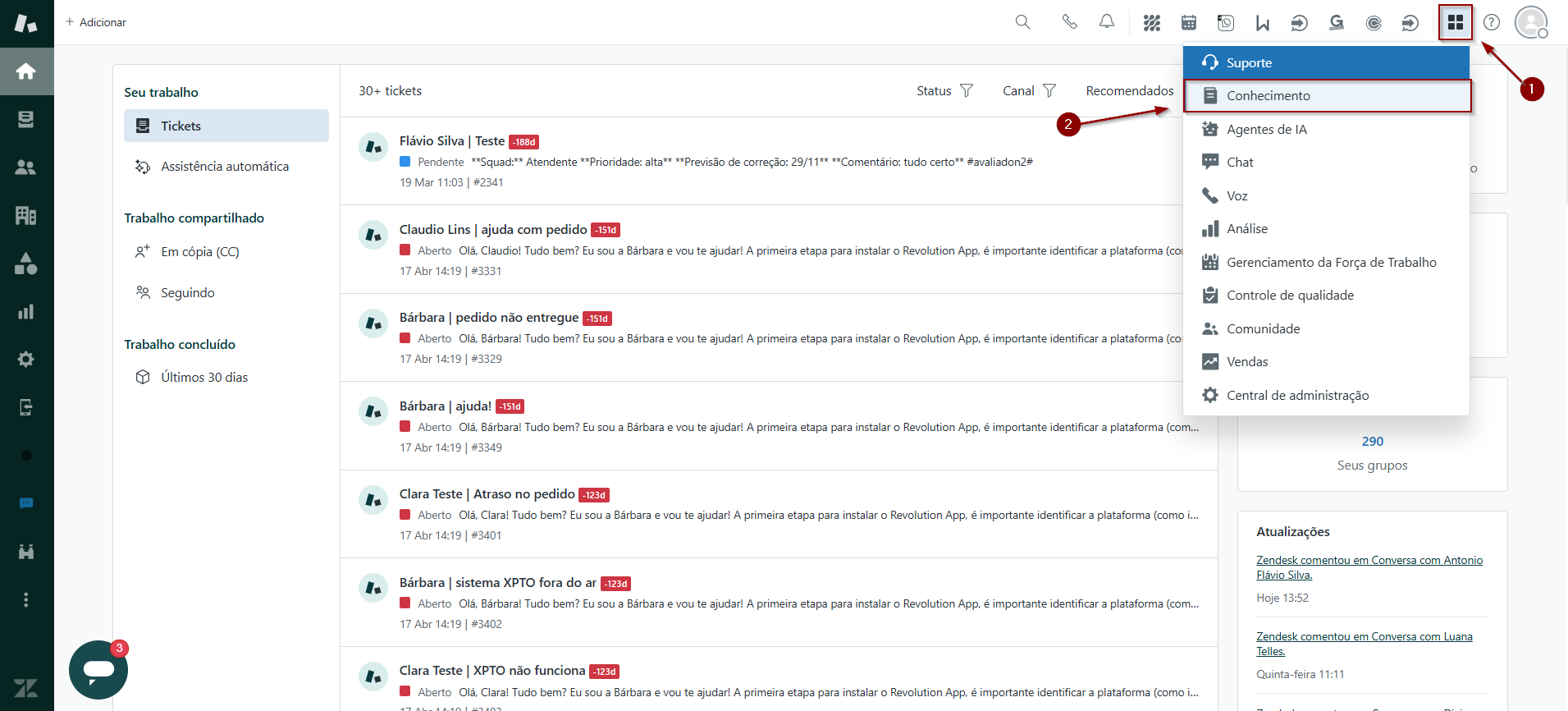Open the Zendesk products grid icon
Image resolution: width=1568 pixels, height=711 pixels.
pyautogui.click(x=1455, y=22)
